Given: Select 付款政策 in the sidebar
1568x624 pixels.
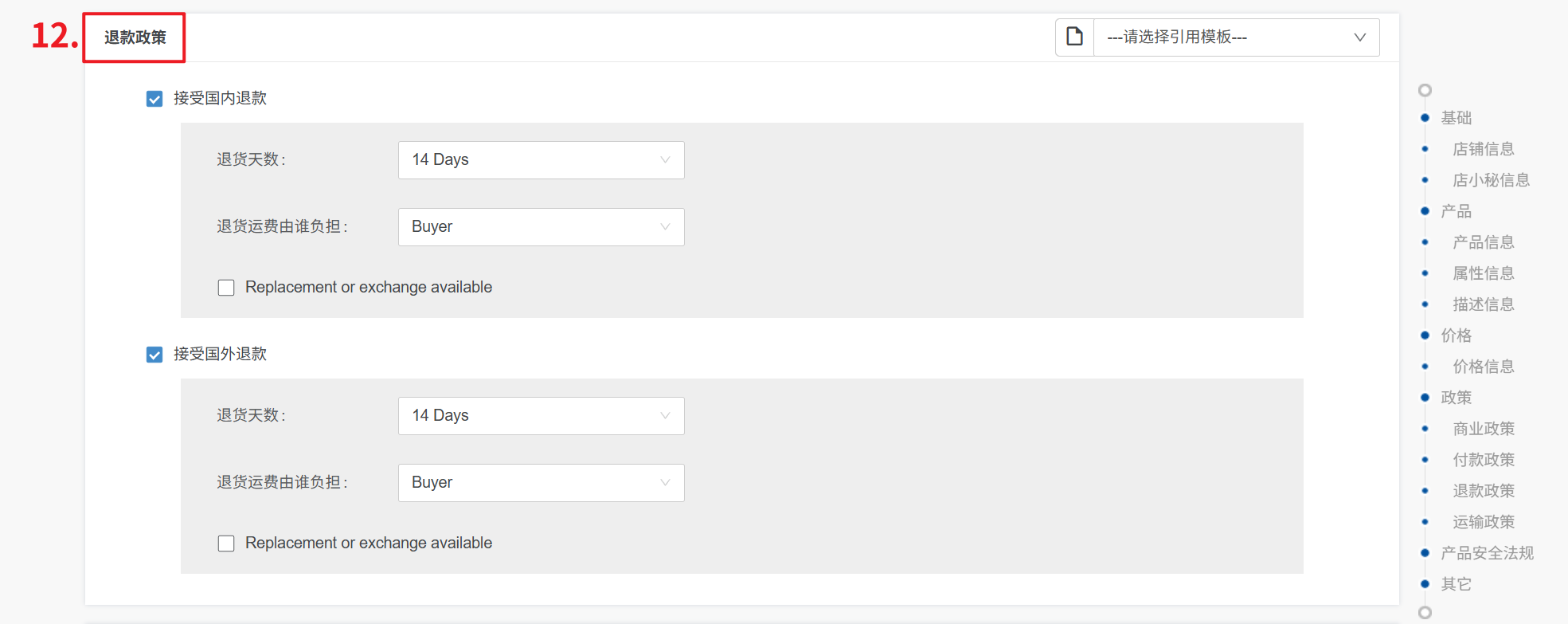Looking at the screenshot, I should [x=1483, y=460].
